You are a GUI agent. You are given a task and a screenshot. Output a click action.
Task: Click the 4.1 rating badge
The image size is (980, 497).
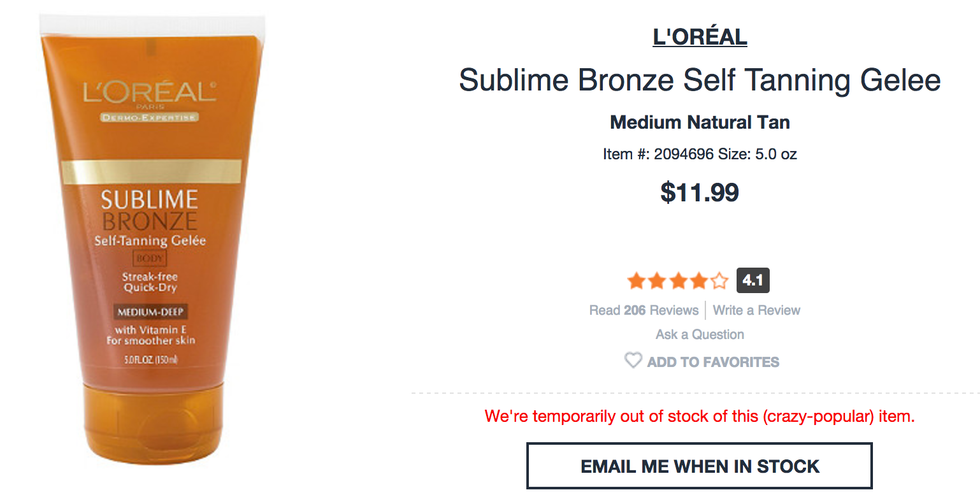(x=753, y=281)
